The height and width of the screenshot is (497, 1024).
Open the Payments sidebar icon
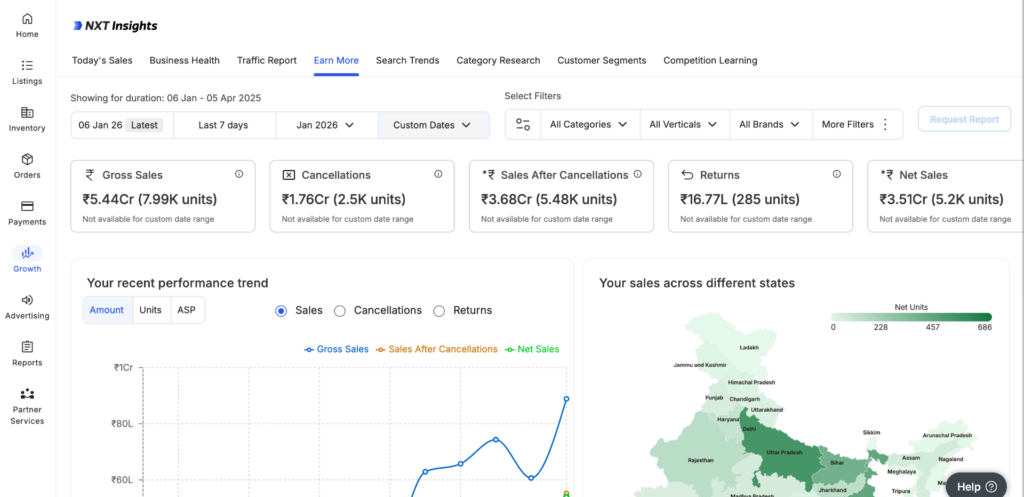[x=27, y=206]
